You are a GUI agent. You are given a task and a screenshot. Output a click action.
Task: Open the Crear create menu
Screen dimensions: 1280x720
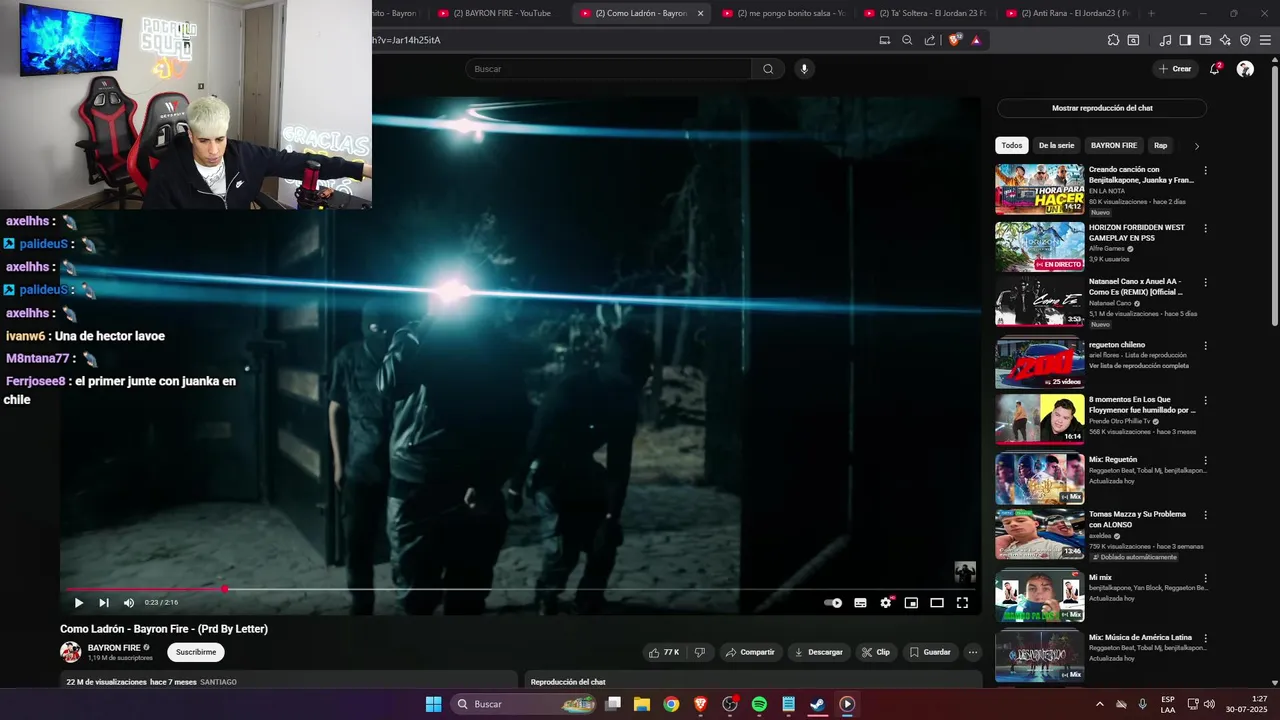(x=1175, y=69)
